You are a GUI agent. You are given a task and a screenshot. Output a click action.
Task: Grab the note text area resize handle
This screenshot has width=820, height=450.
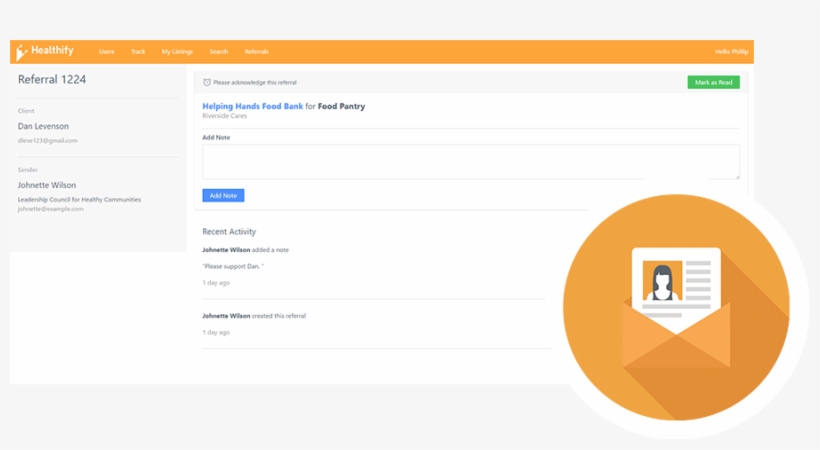click(737, 177)
